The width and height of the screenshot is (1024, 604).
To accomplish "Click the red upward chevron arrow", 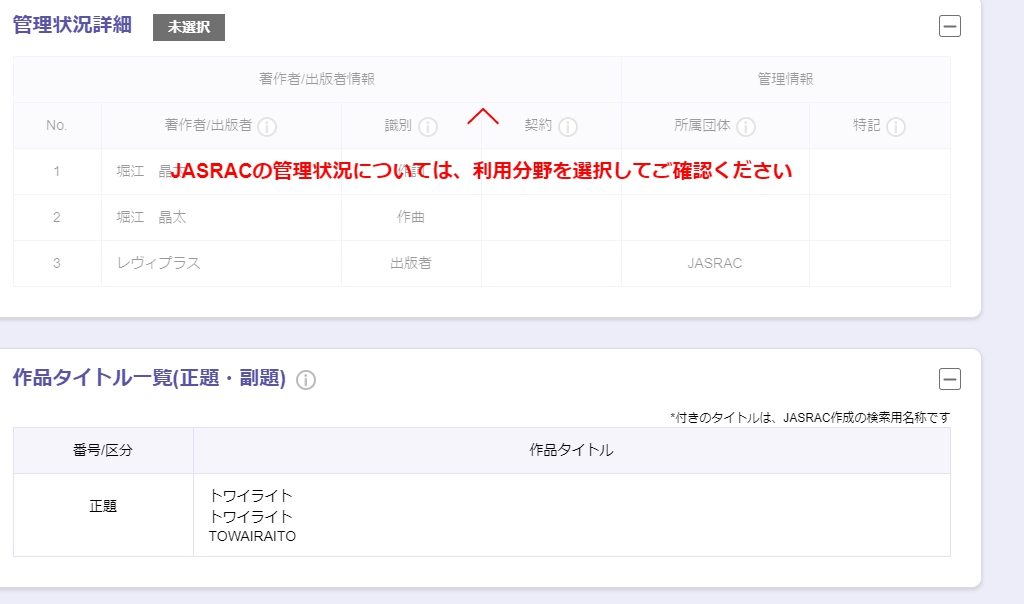I will [483, 116].
